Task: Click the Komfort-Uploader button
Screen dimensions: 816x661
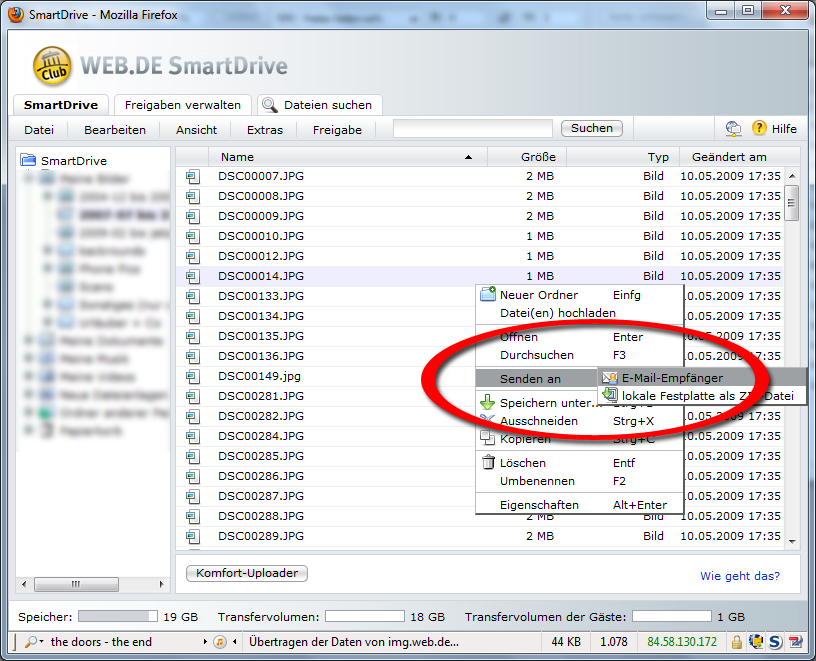Action: tap(247, 573)
